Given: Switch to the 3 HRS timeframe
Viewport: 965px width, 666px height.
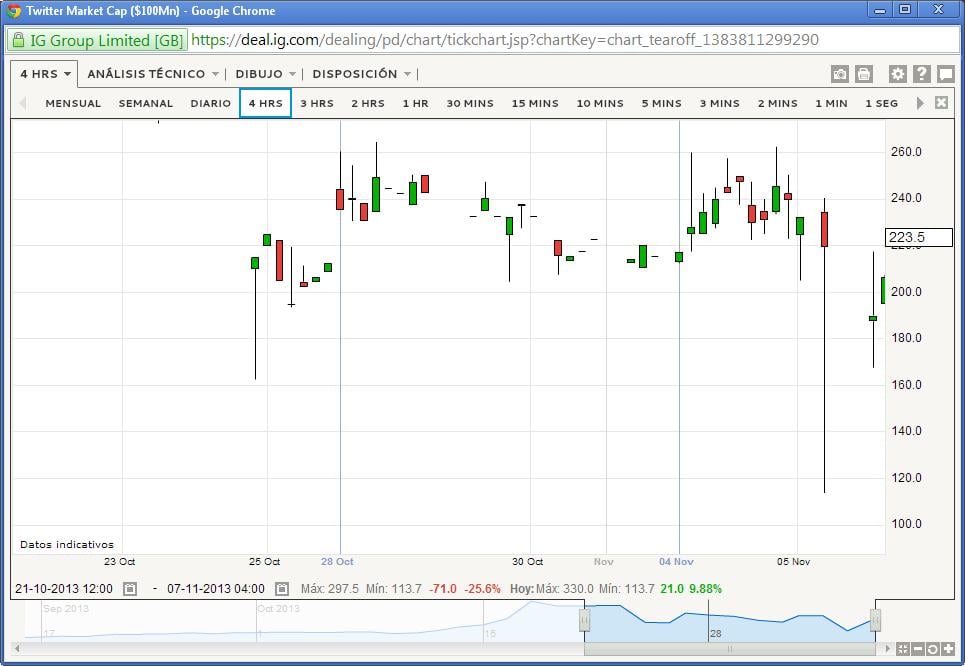Looking at the screenshot, I should click(317, 103).
